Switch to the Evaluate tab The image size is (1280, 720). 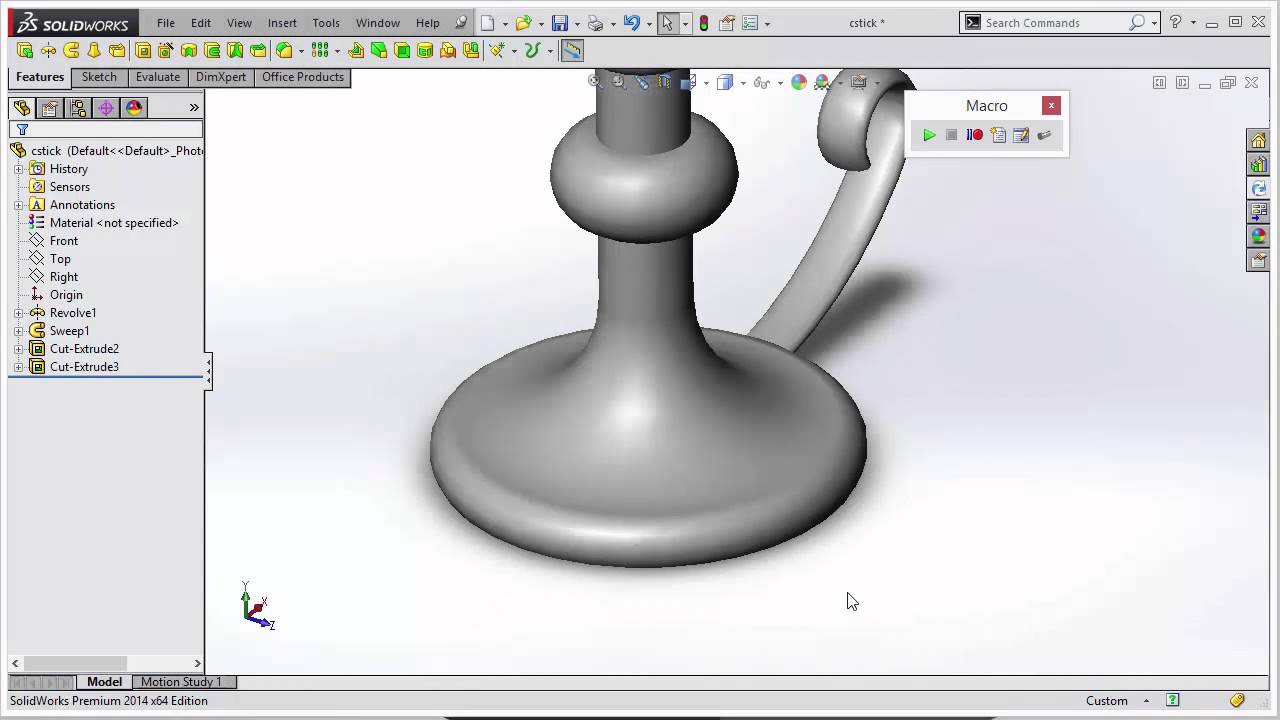click(158, 77)
